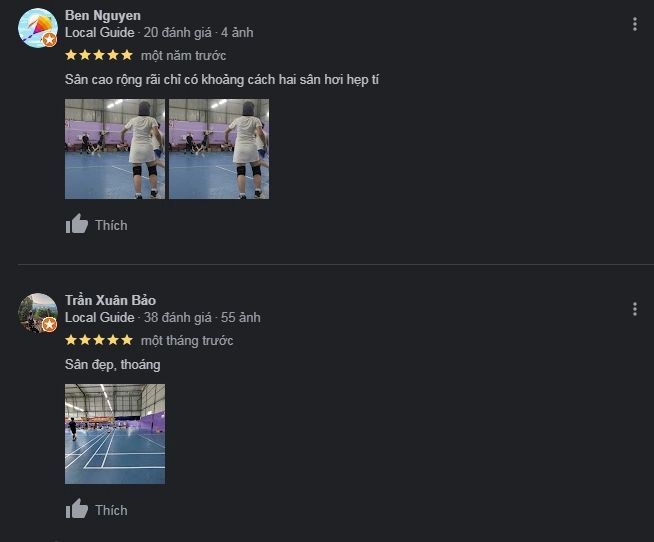
Task: Click review text 'Sân đẹp, thoáng'
Action: pos(113,365)
